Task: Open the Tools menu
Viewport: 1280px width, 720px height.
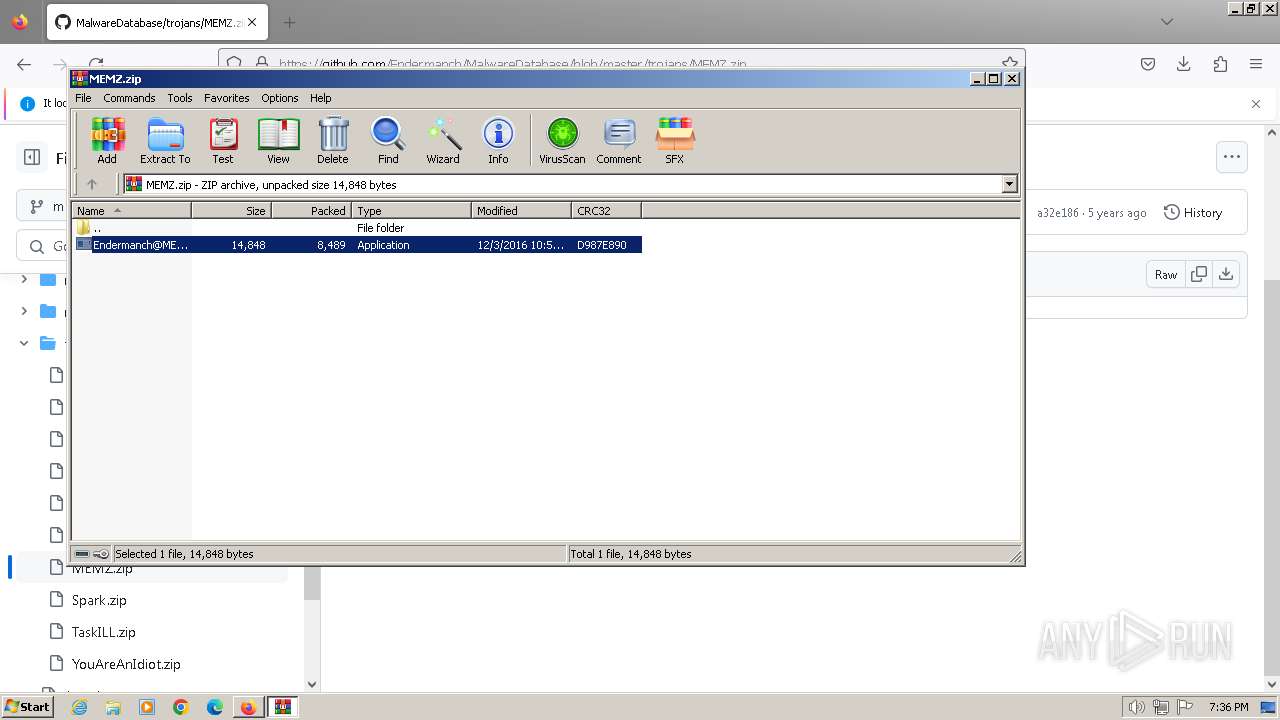Action: (x=180, y=98)
